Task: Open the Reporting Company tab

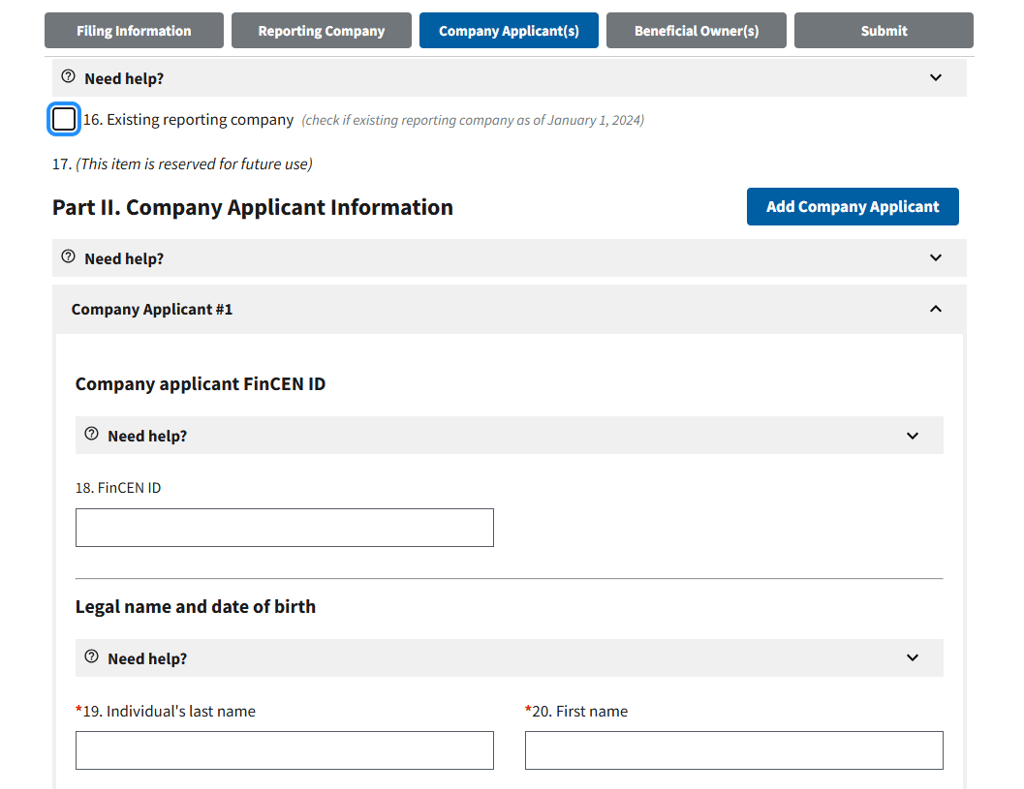Action: 321,31
